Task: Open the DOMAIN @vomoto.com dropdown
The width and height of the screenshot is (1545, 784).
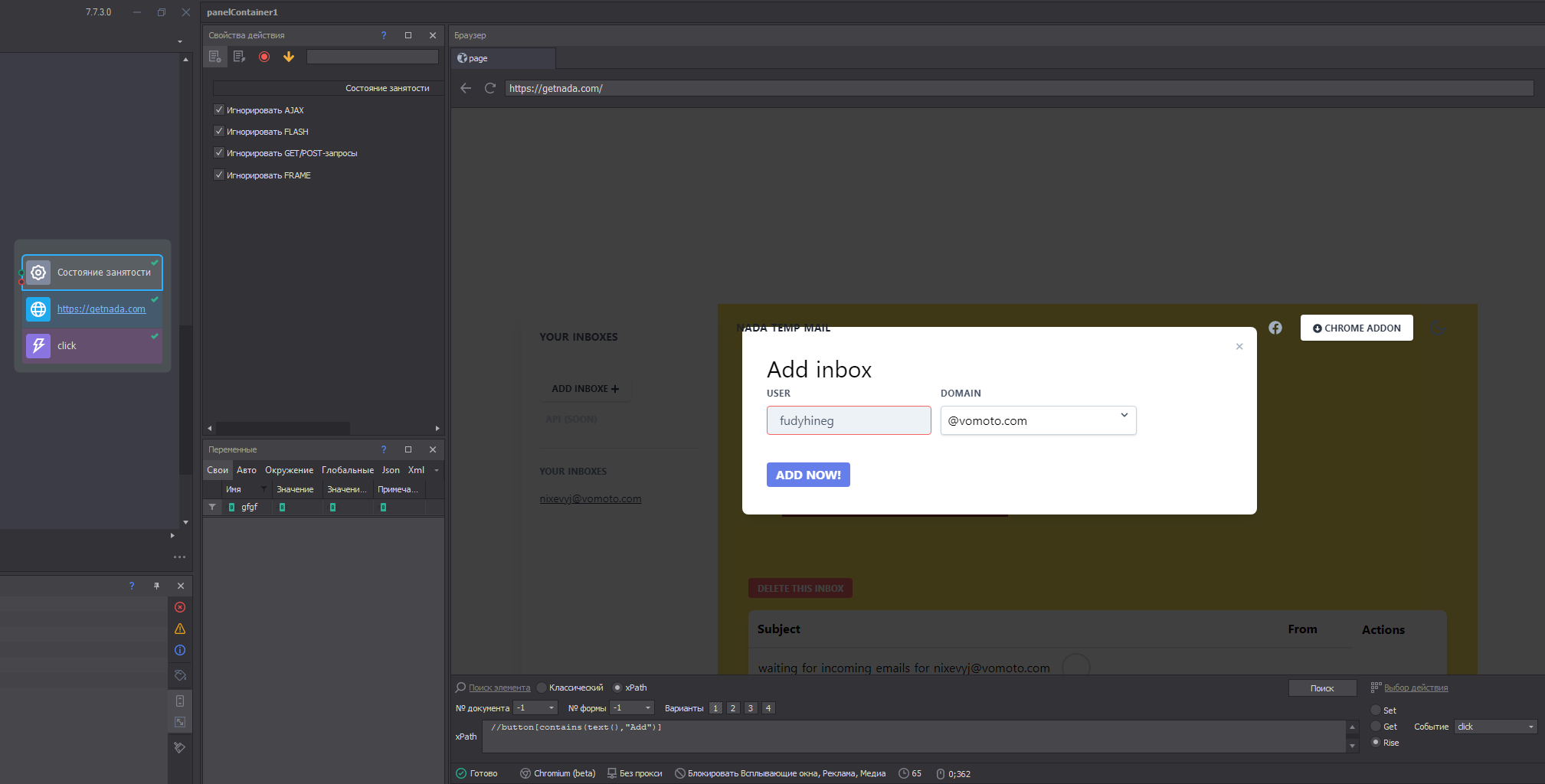Action: click(x=1038, y=420)
